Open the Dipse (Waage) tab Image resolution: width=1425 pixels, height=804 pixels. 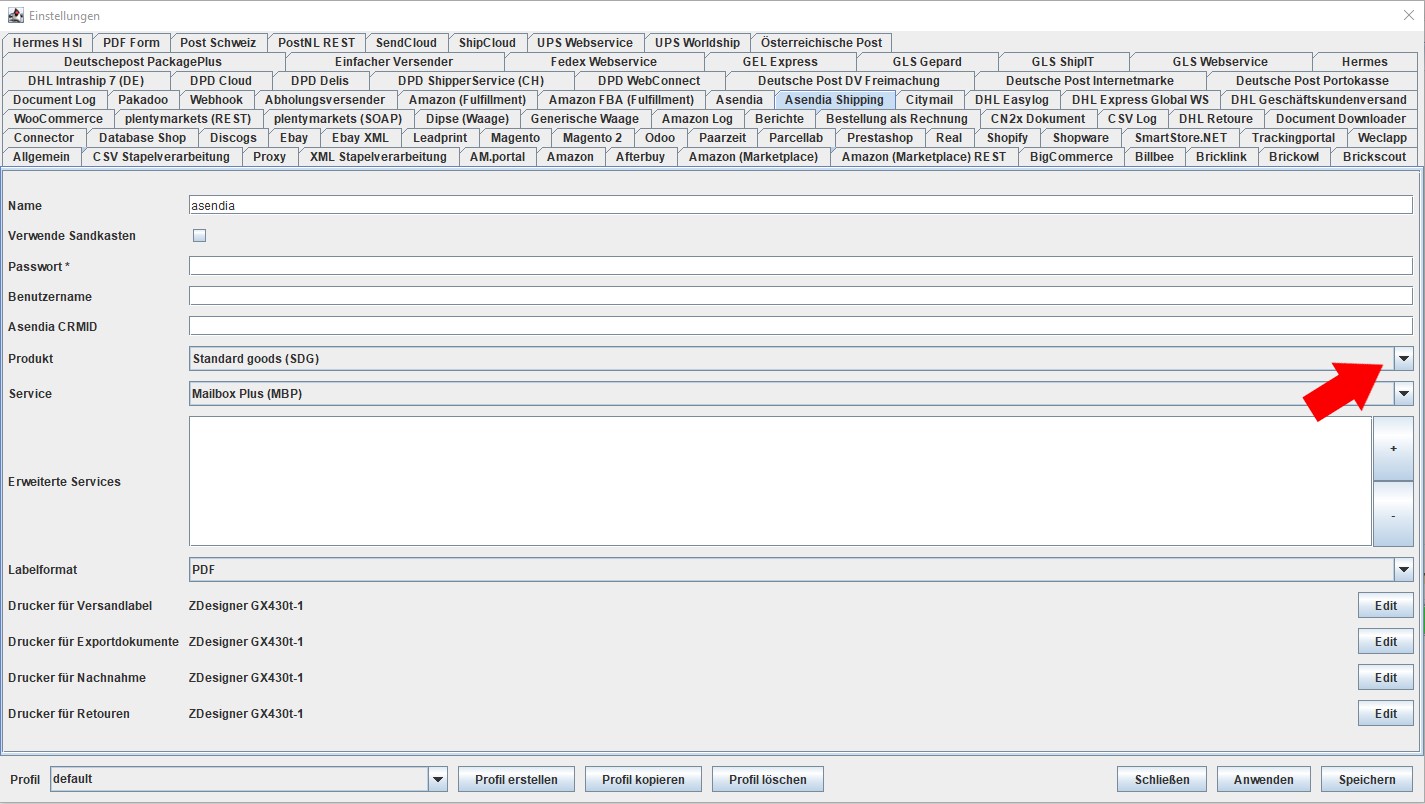467,119
